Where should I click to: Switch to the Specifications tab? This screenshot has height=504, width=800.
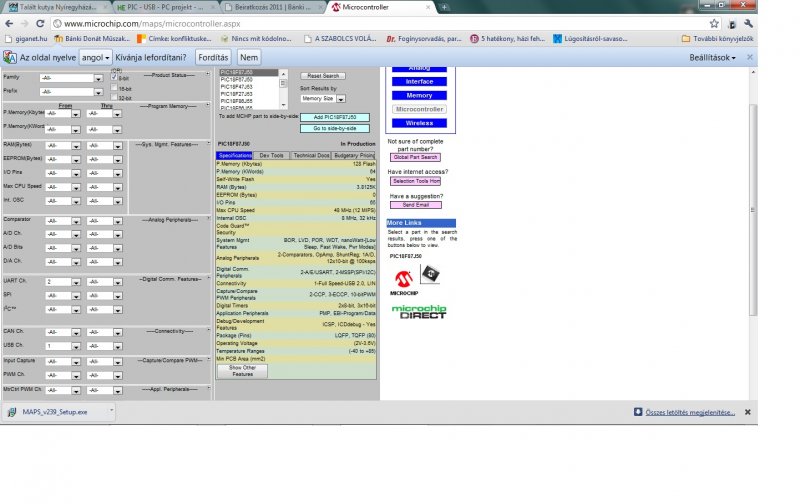[235, 155]
